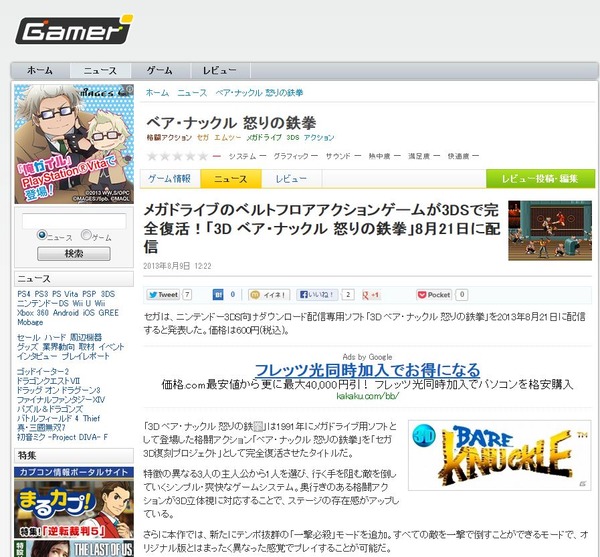Open the 俺ガイル PlayStation Vita banner ad
Image resolution: width=600 pixels, height=557 pixels.
click(74, 144)
